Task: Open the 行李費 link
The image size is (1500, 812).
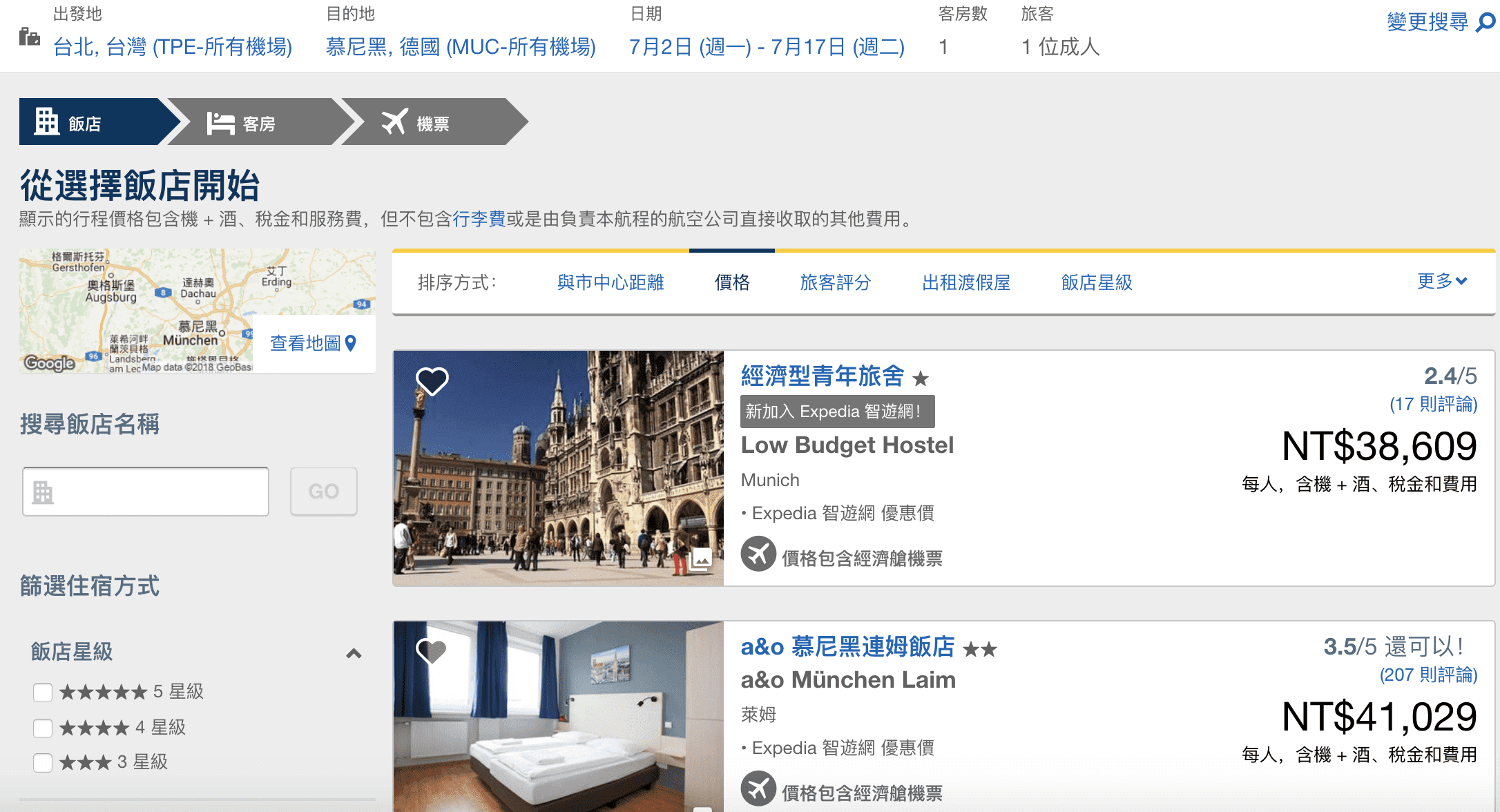Action: click(x=479, y=219)
